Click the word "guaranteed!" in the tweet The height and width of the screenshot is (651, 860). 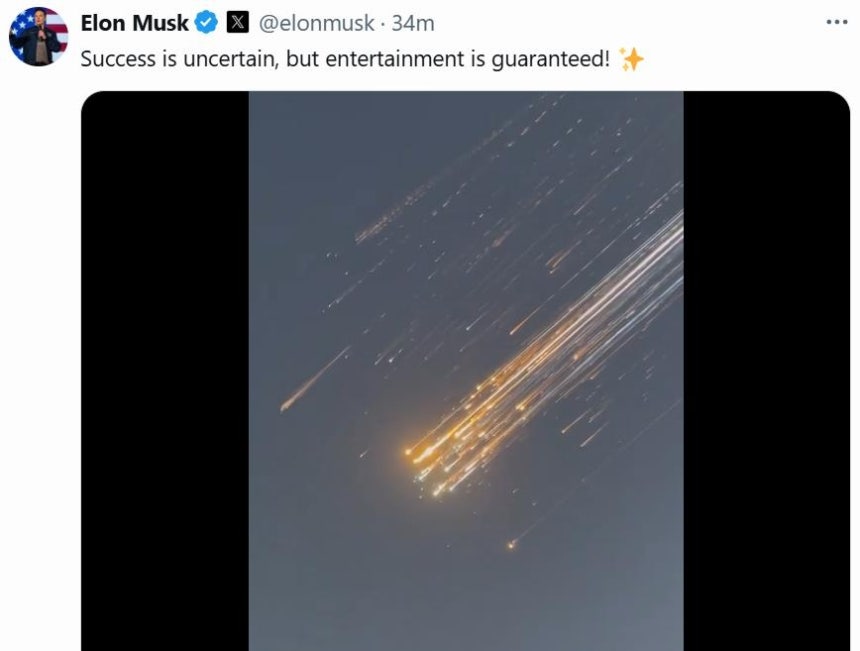[550, 60]
